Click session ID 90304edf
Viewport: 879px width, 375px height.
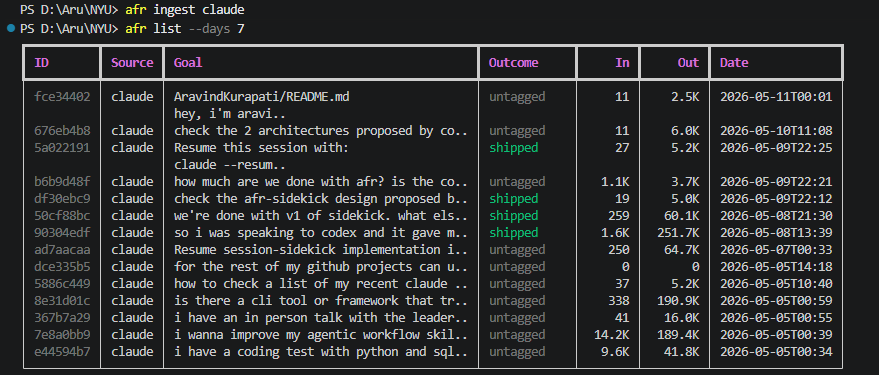pyautogui.click(x=62, y=233)
